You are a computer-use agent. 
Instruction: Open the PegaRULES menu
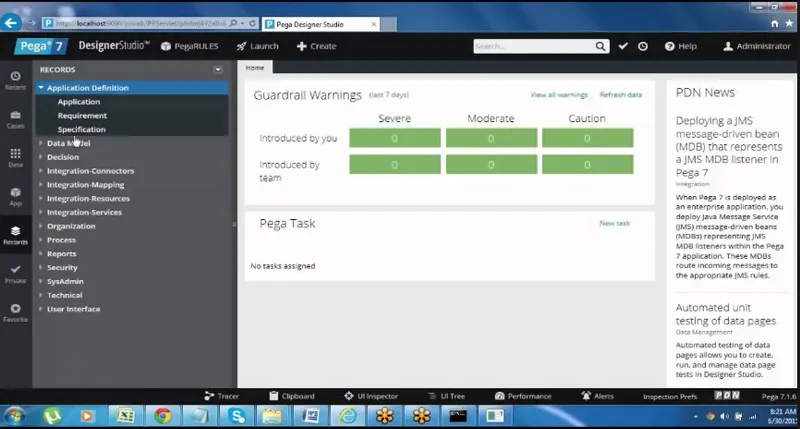click(189, 46)
